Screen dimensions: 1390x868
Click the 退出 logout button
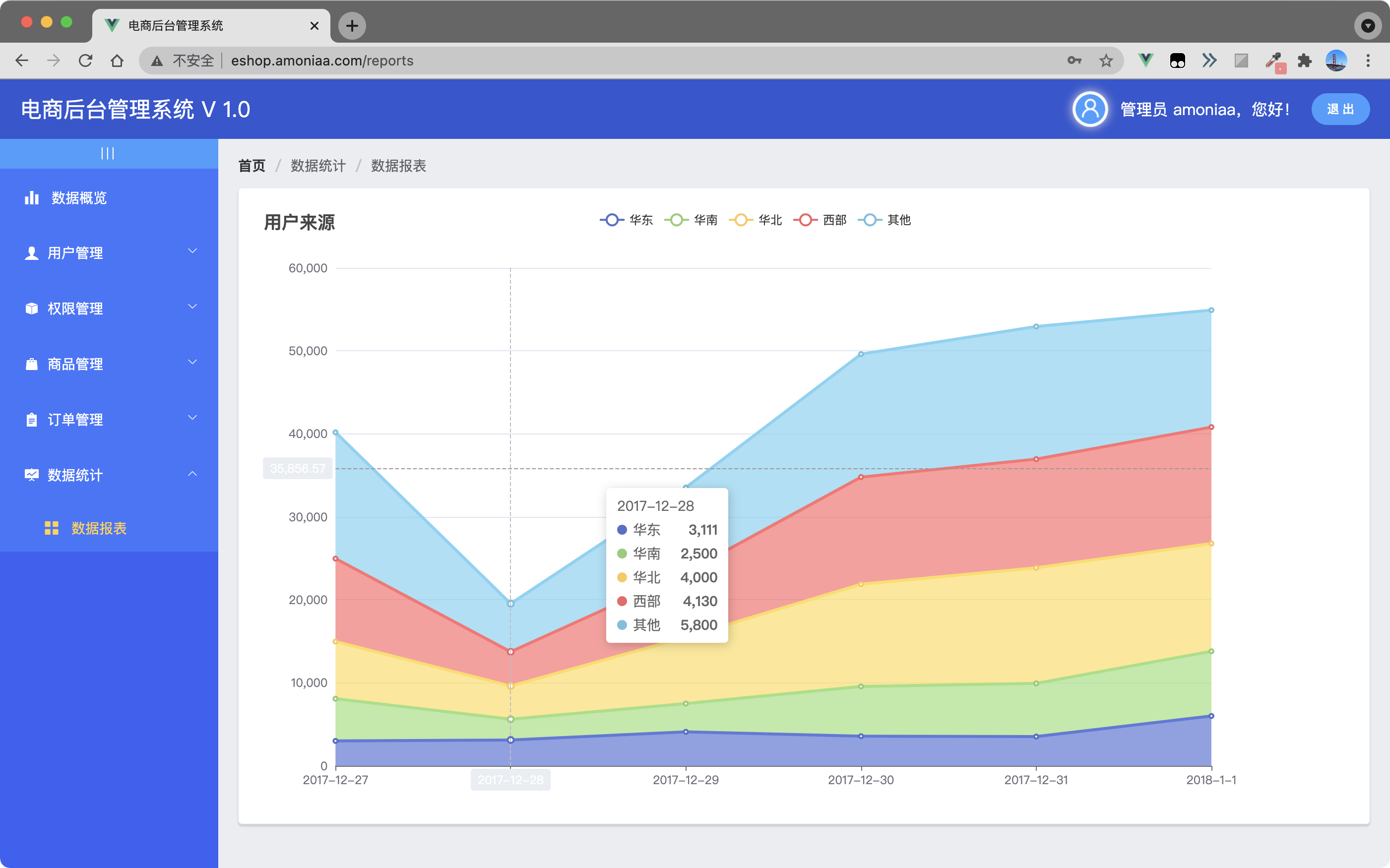(x=1339, y=109)
